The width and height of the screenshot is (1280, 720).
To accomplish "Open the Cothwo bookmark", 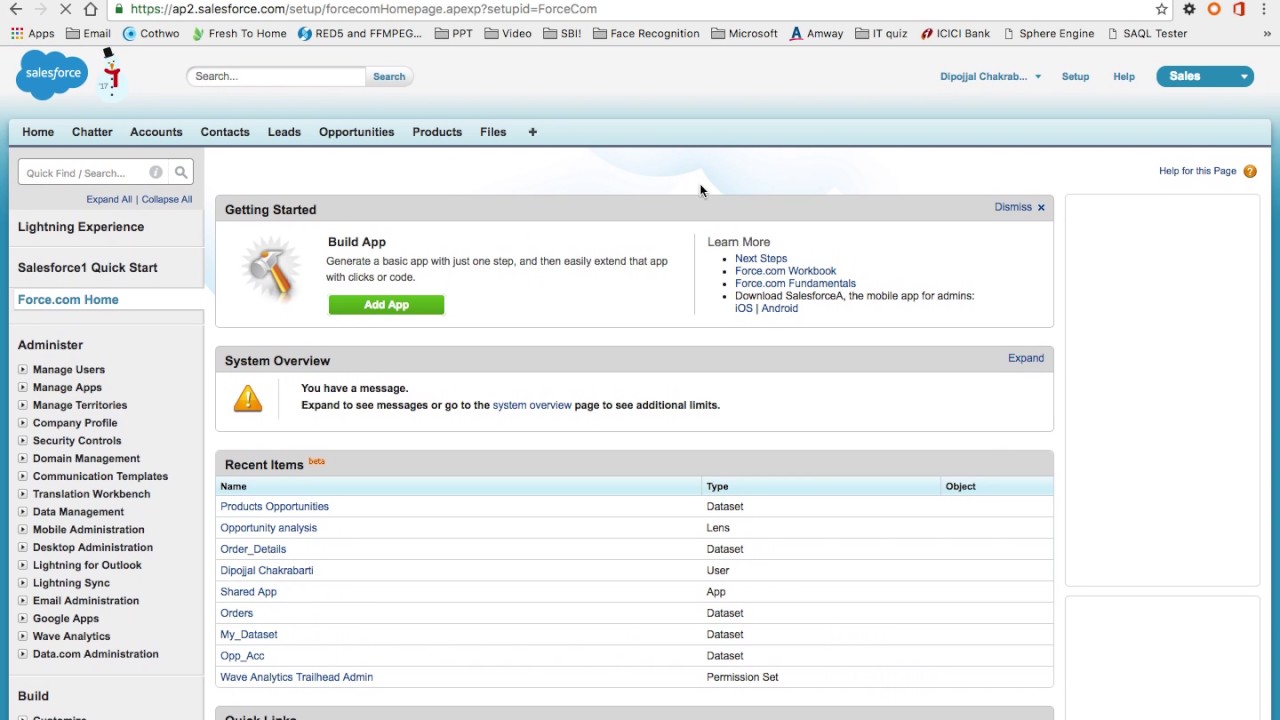I will point(151,33).
